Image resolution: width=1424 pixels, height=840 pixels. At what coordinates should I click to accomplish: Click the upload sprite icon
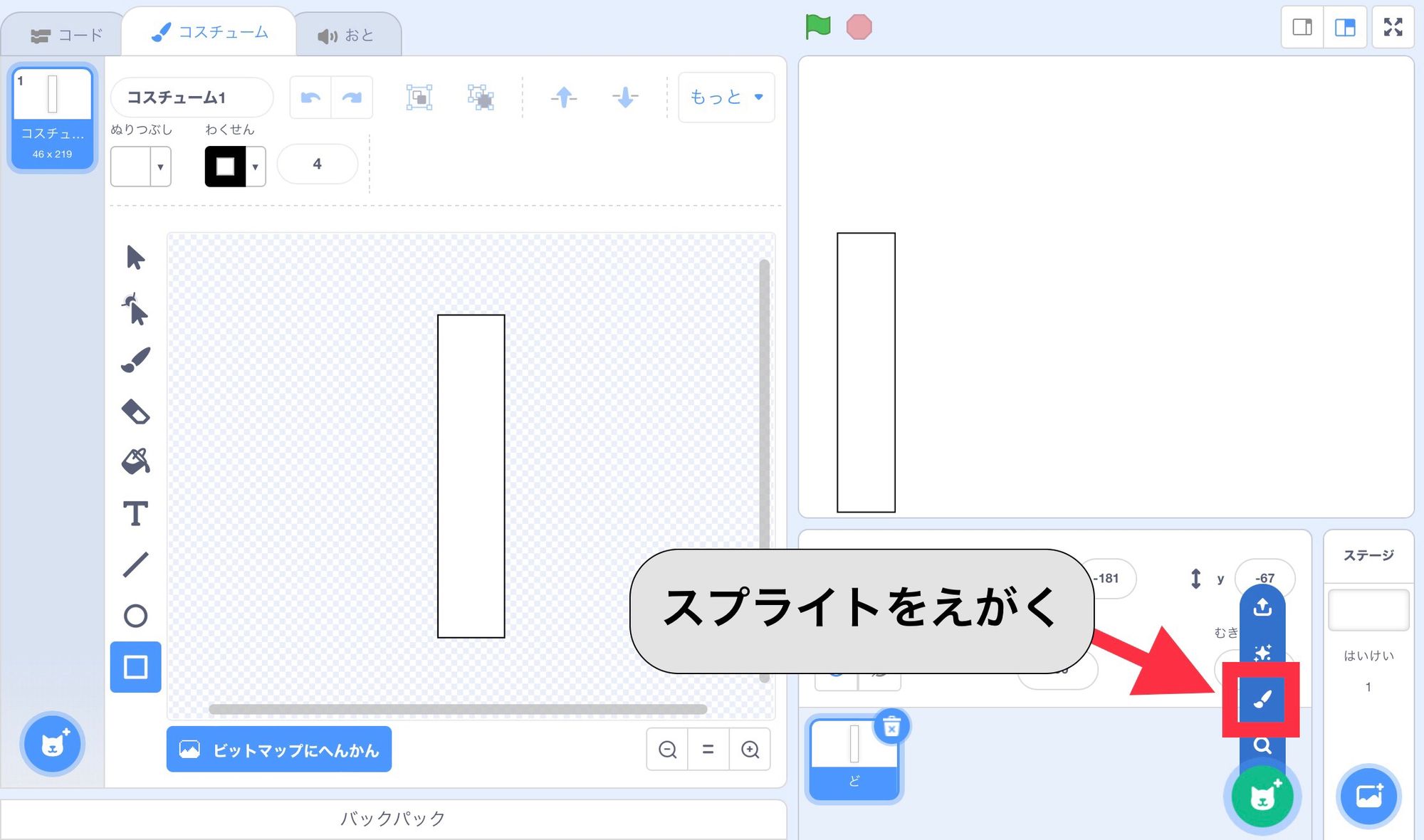tap(1262, 607)
